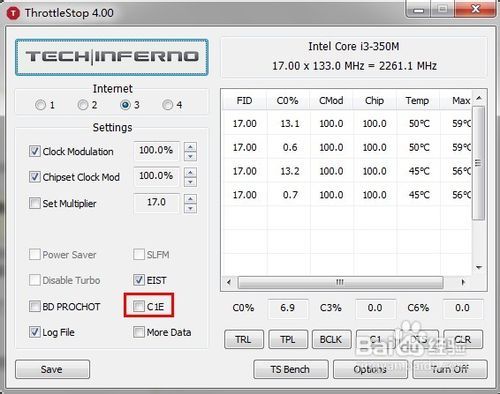The width and height of the screenshot is (500, 394).
Task: Maximize the ThrottleStop window
Action: (442, 9)
